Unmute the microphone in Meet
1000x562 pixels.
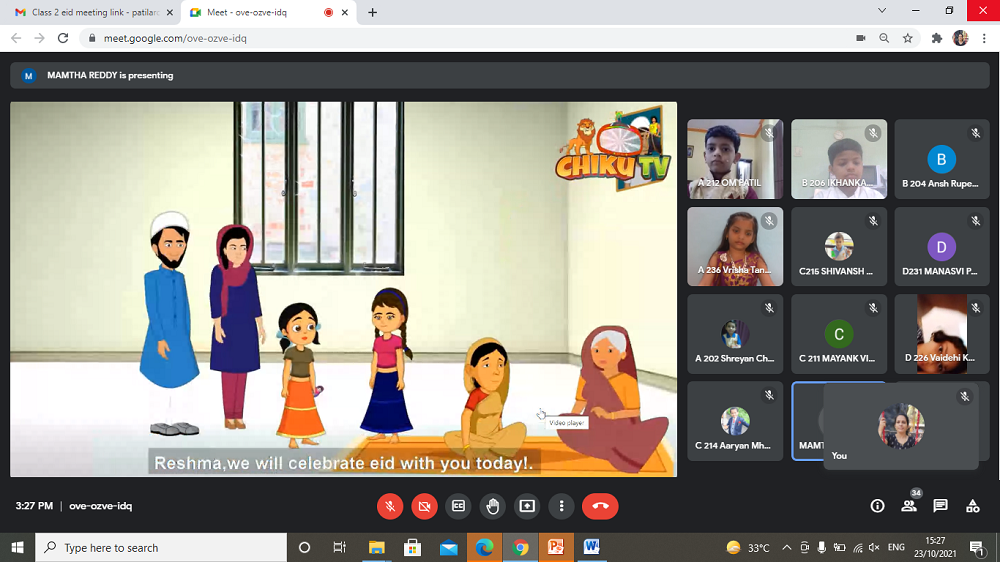[390, 506]
